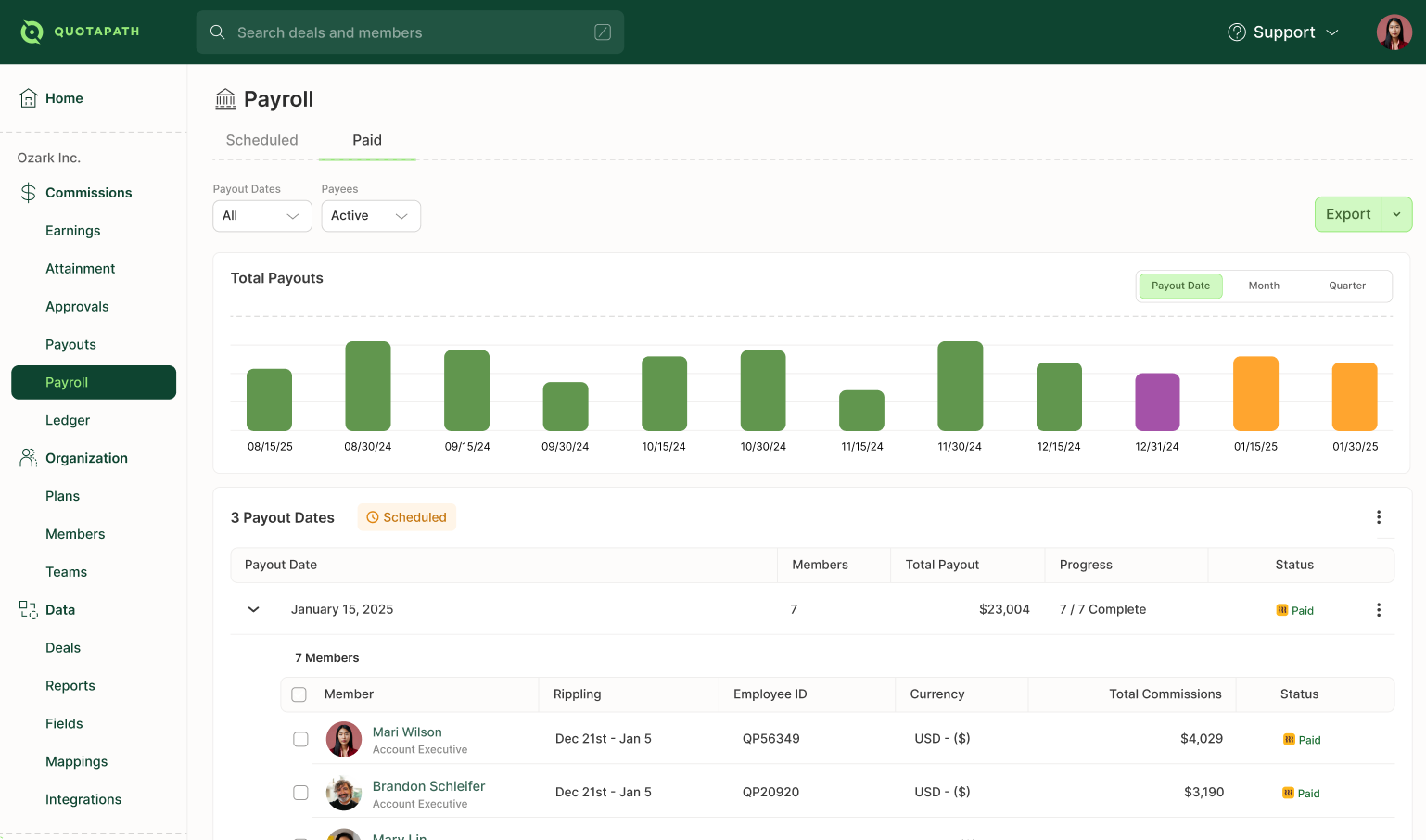Screen dimensions: 1426x840
Task: Toggle the select-all Member checkbox
Action: point(299,694)
